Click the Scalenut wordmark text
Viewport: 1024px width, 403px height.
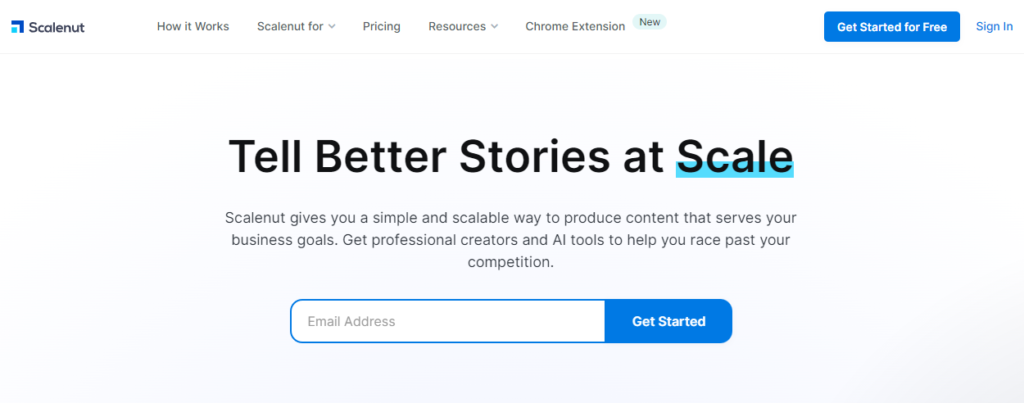click(57, 27)
